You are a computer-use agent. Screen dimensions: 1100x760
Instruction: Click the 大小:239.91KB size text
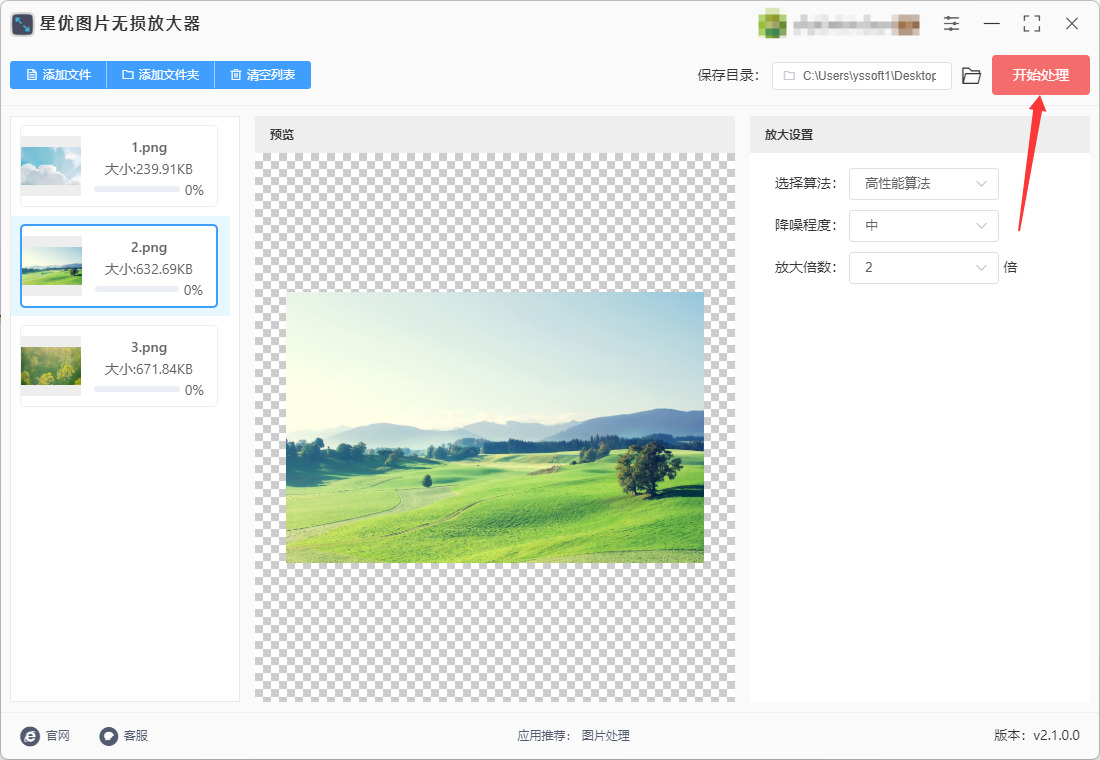click(x=149, y=169)
